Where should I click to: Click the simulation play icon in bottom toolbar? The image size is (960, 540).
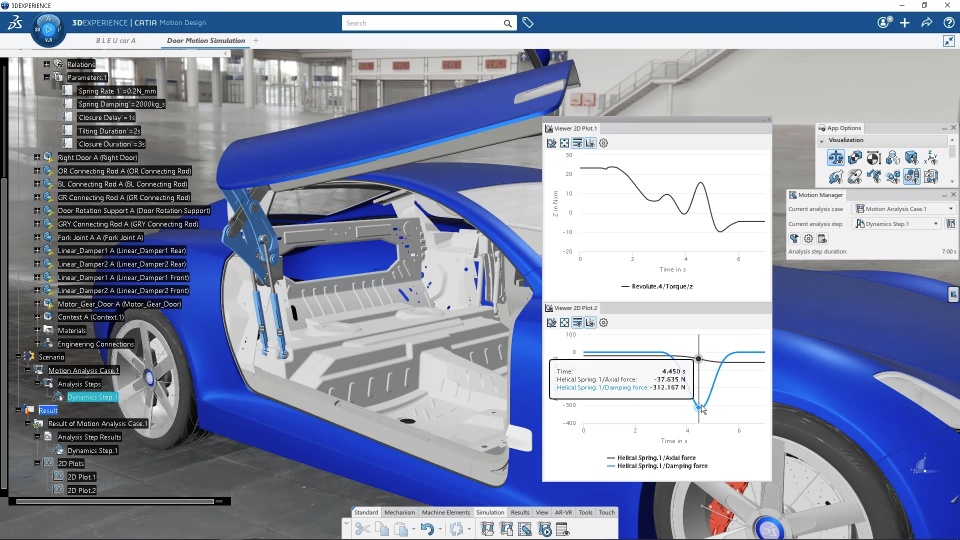pos(544,528)
